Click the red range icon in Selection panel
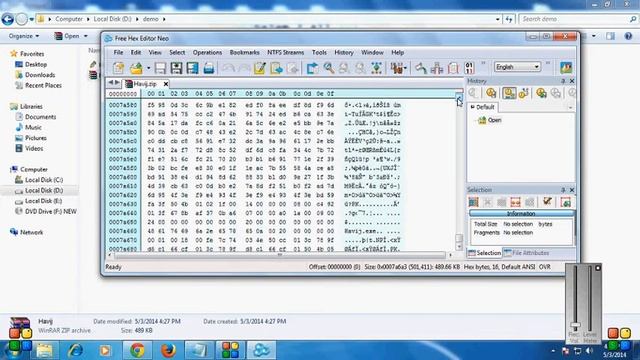The image size is (640, 360). point(516,202)
